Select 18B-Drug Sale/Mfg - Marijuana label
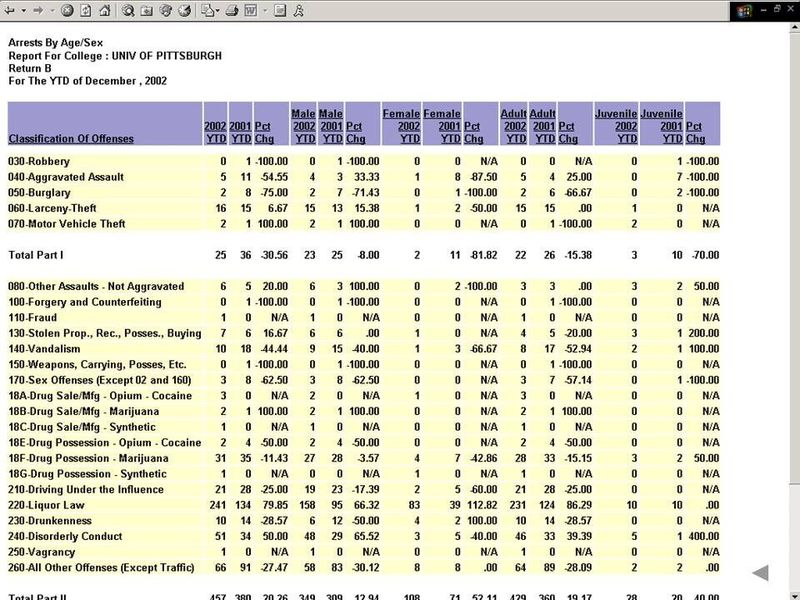The image size is (800, 600). click(84, 411)
